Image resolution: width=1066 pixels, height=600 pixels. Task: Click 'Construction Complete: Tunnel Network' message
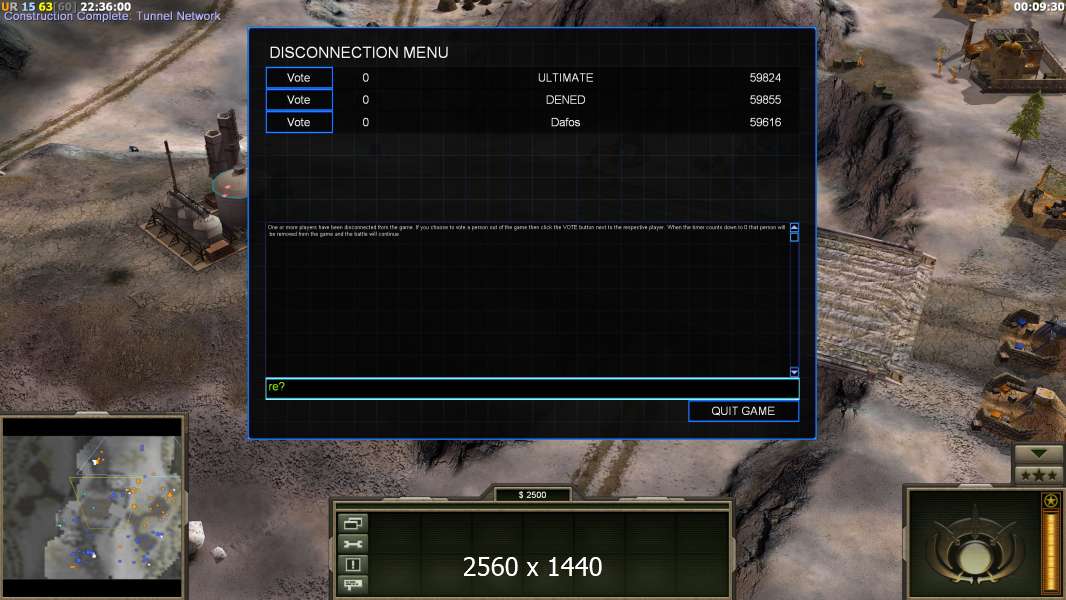pyautogui.click(x=112, y=16)
